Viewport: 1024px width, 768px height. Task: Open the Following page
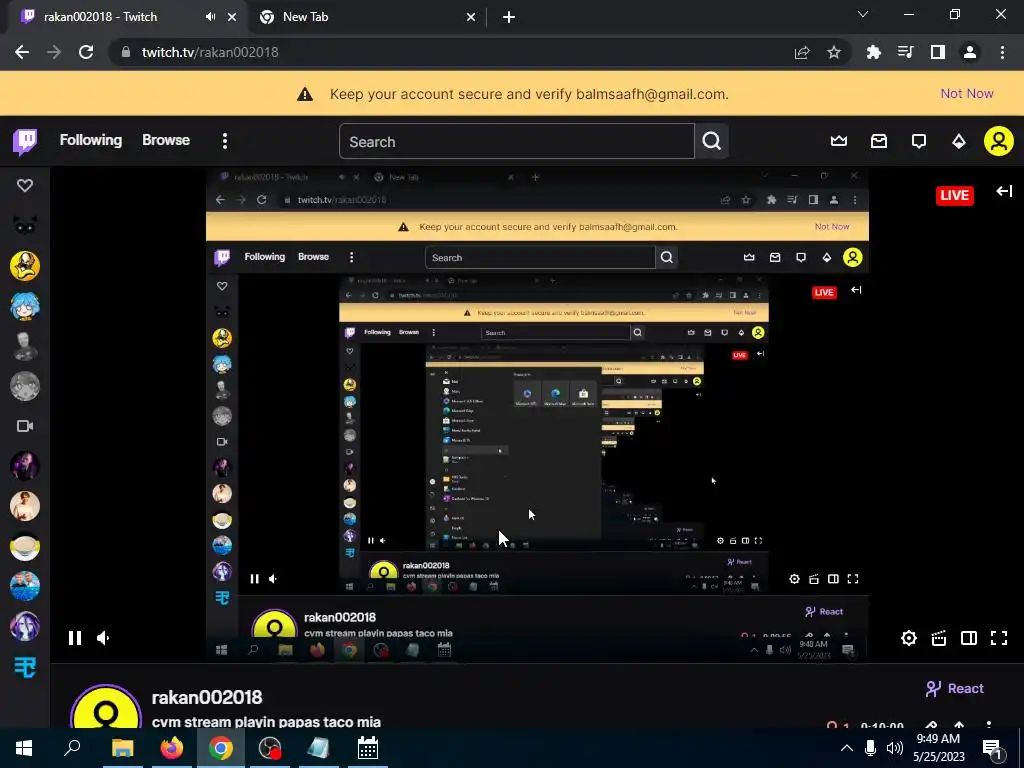pyautogui.click(x=91, y=140)
